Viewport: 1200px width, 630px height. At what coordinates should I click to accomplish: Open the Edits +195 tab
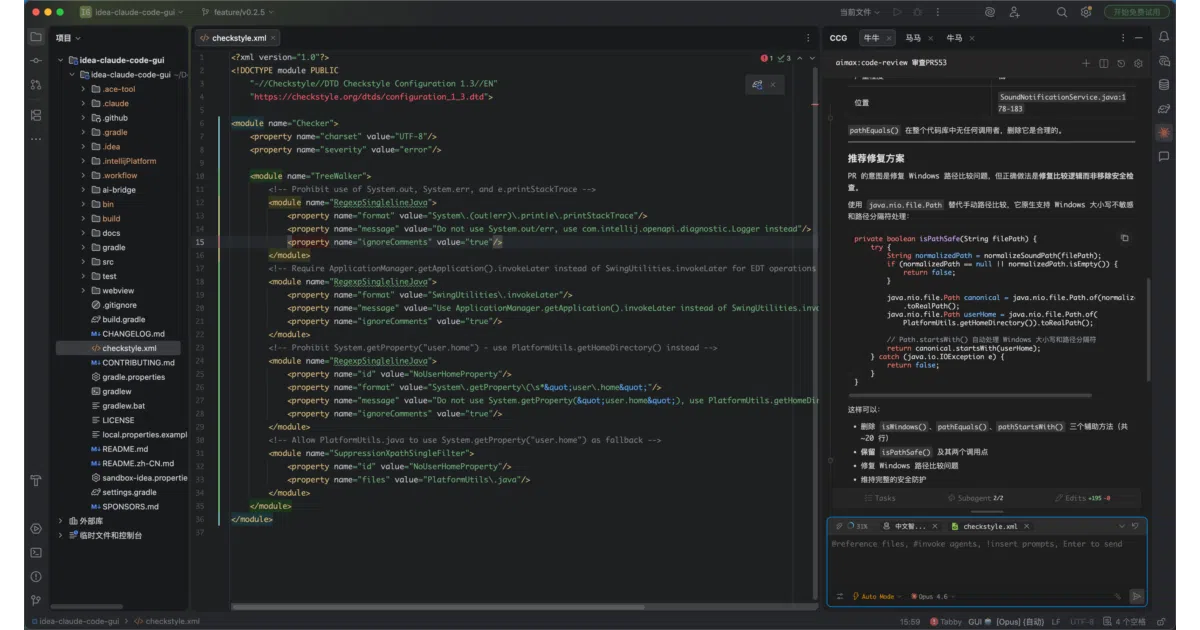(x=1085, y=497)
